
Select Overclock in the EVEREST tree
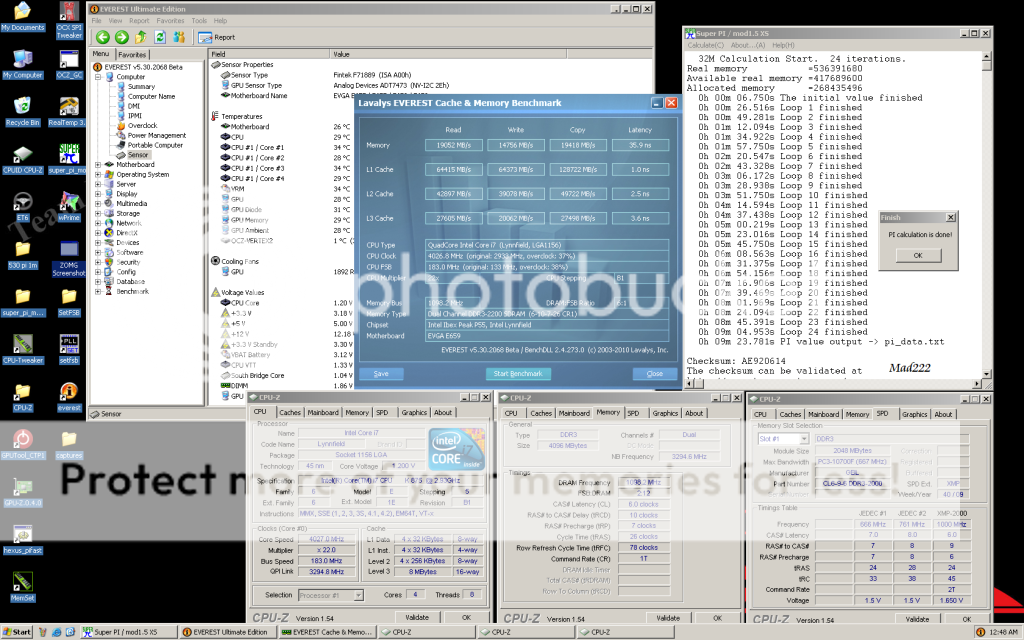pos(141,125)
